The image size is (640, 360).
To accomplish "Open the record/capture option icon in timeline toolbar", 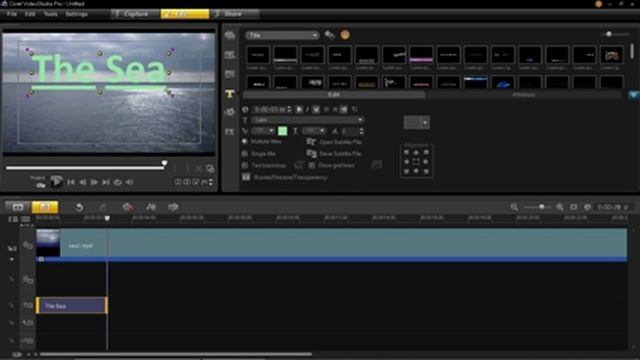I will pyautogui.click(x=128, y=207).
